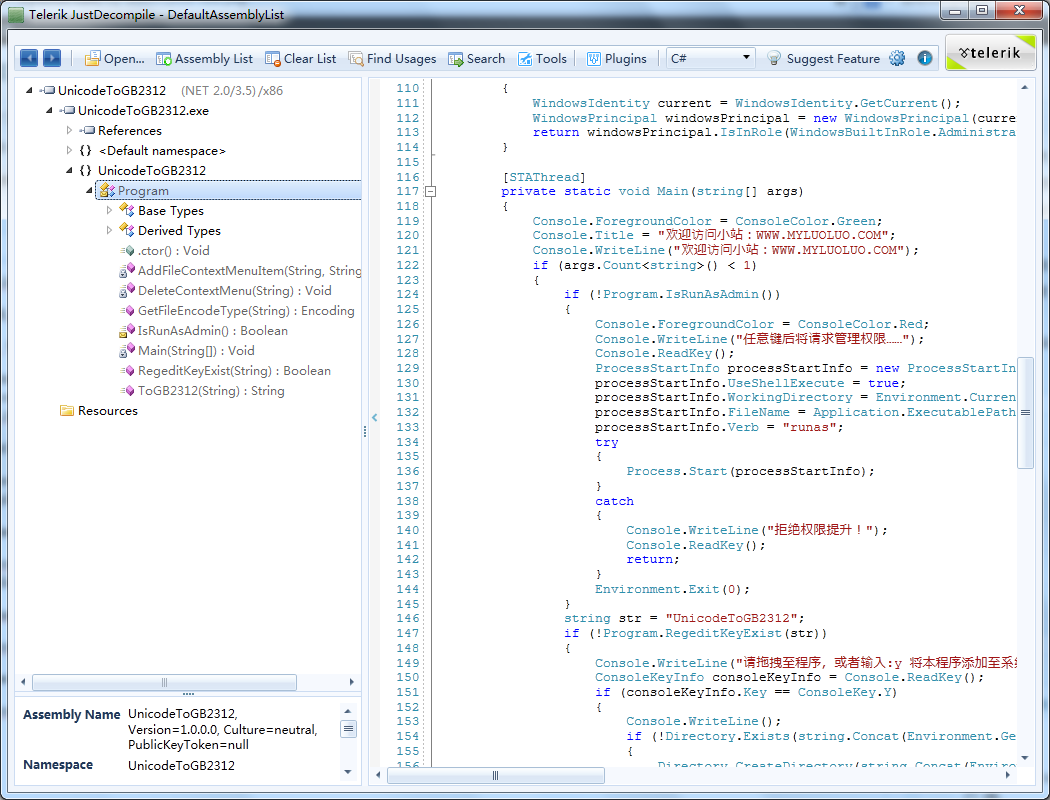Open the Search tool

476,59
